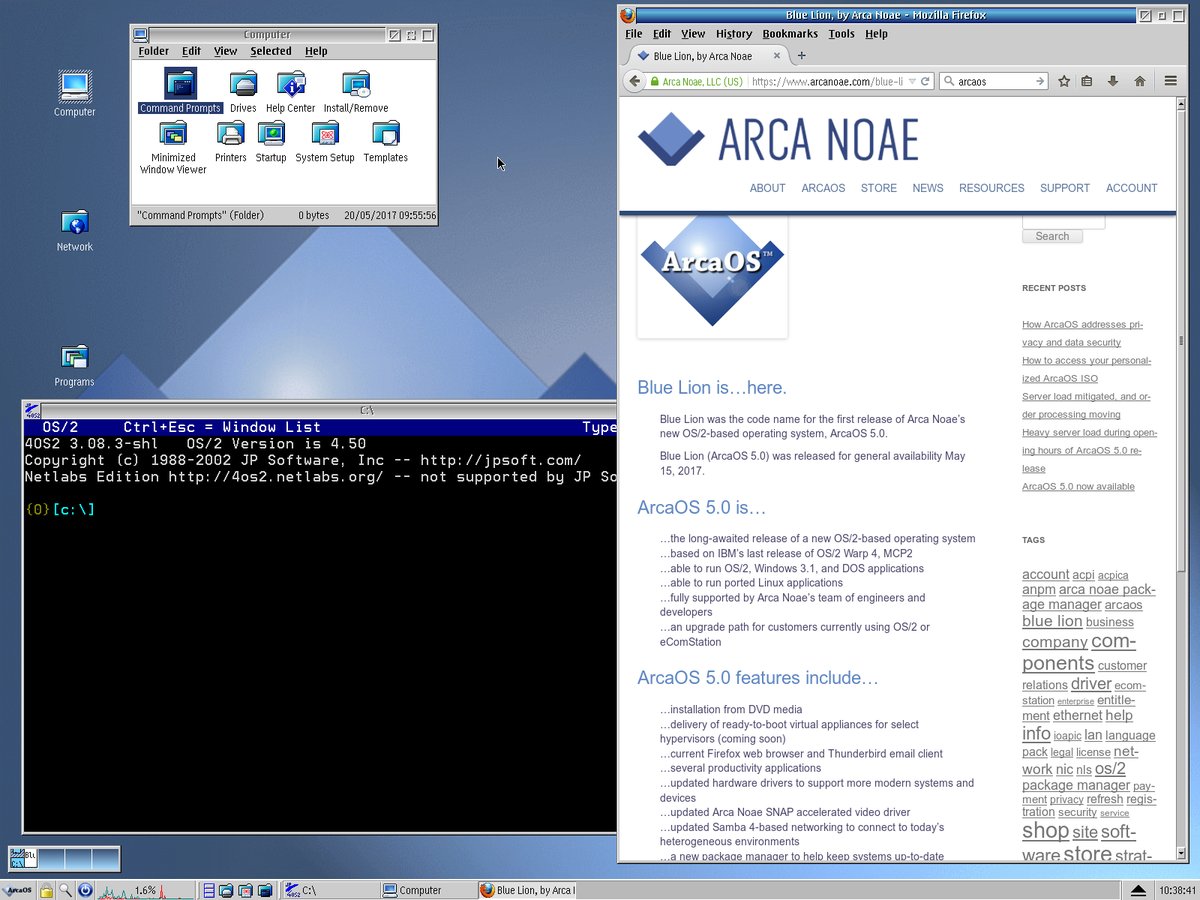Show bookmarks list icon in Firefox toolbar
The width and height of the screenshot is (1200, 900).
pyautogui.click(x=1087, y=81)
